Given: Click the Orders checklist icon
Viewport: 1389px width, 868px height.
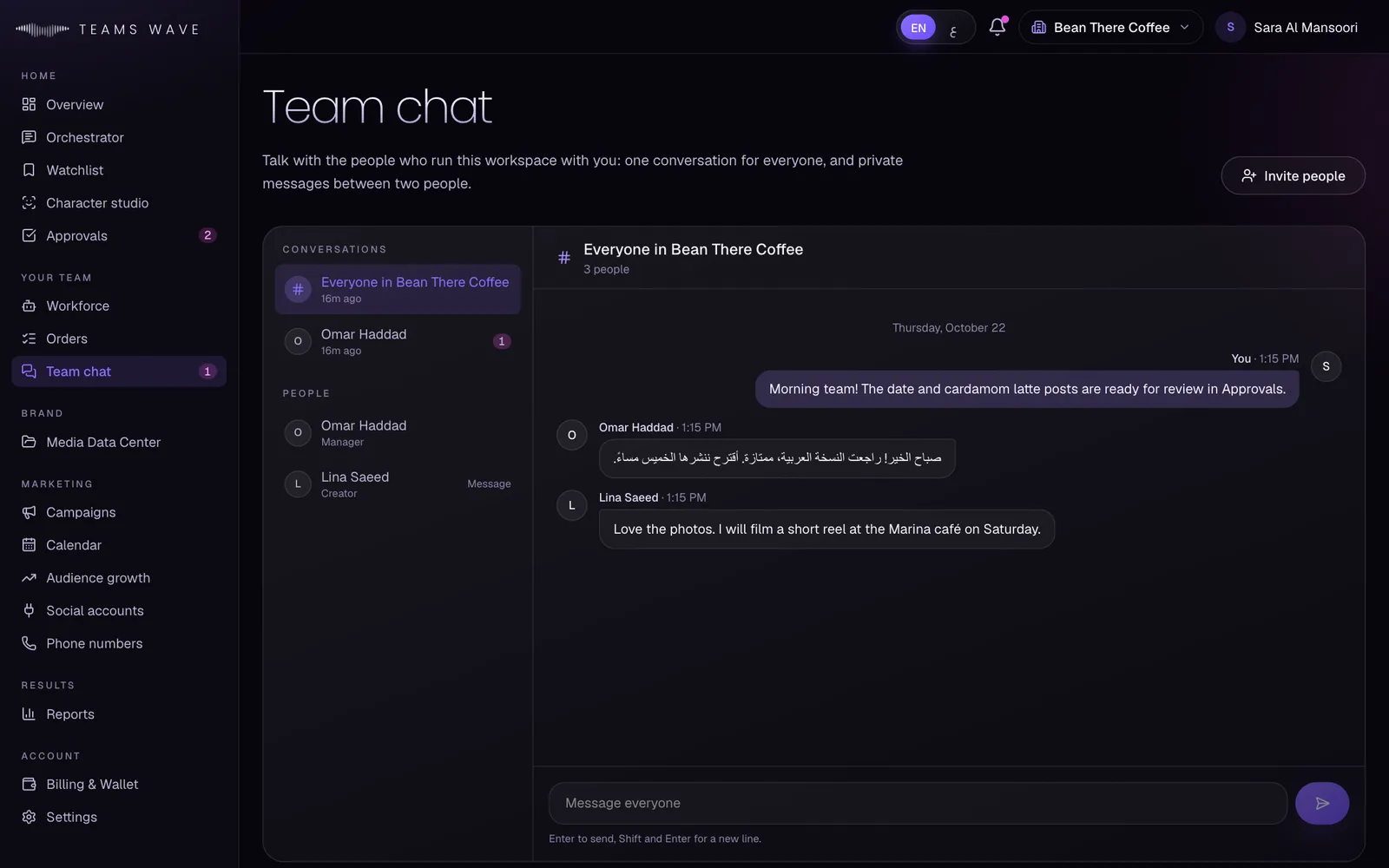Looking at the screenshot, I should tap(29, 339).
